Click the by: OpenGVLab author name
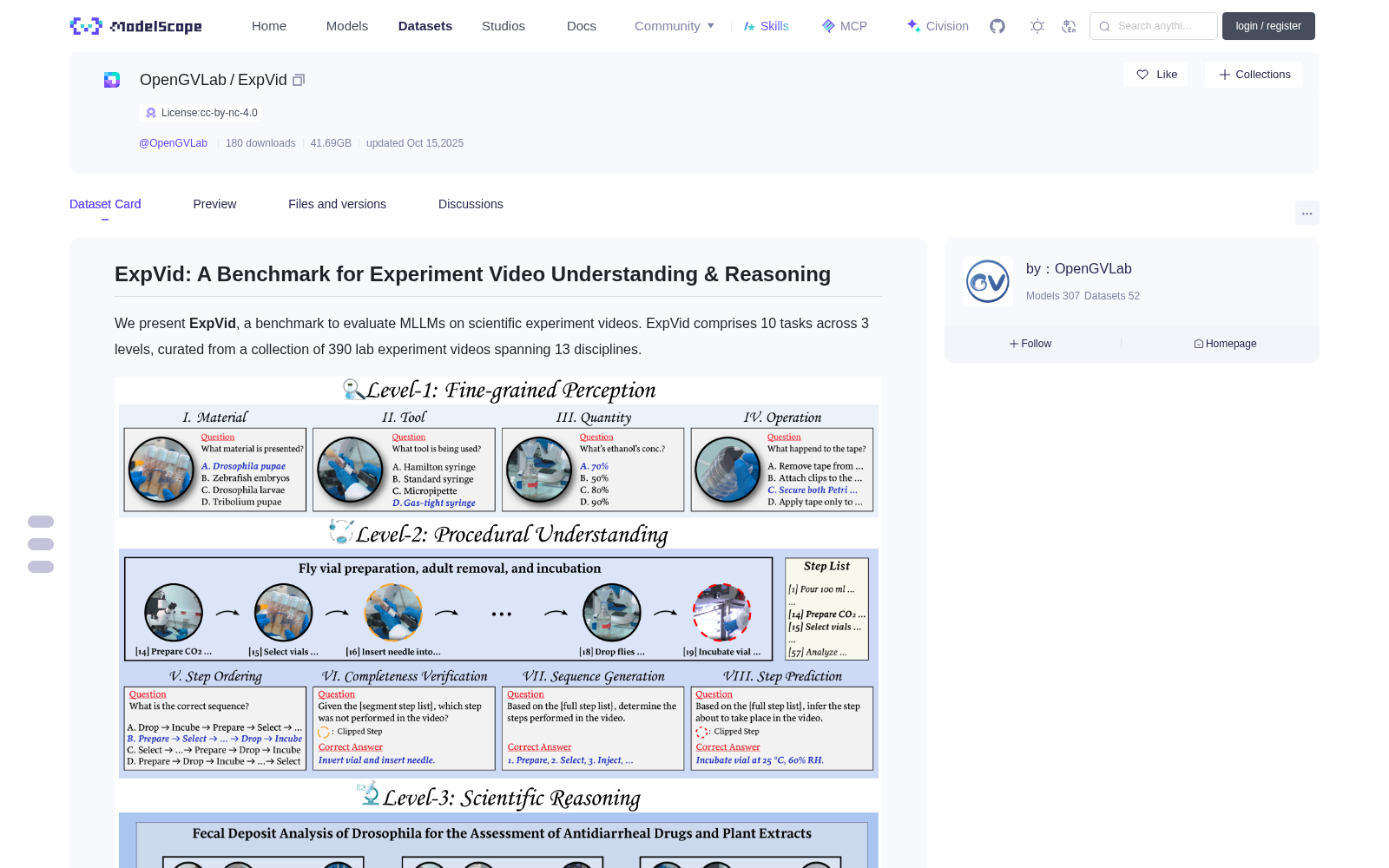The image size is (1389, 868). [x=1079, y=269]
